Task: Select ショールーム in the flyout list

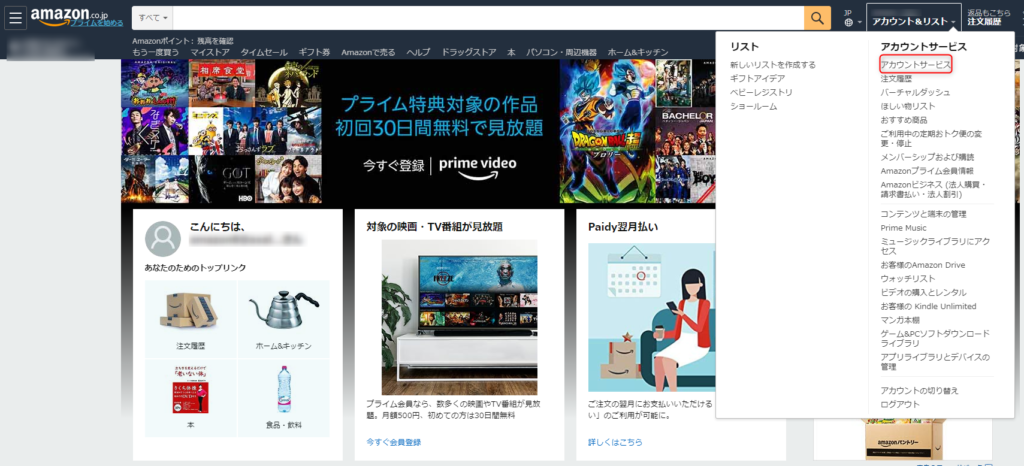Action: pyautogui.click(x=754, y=106)
